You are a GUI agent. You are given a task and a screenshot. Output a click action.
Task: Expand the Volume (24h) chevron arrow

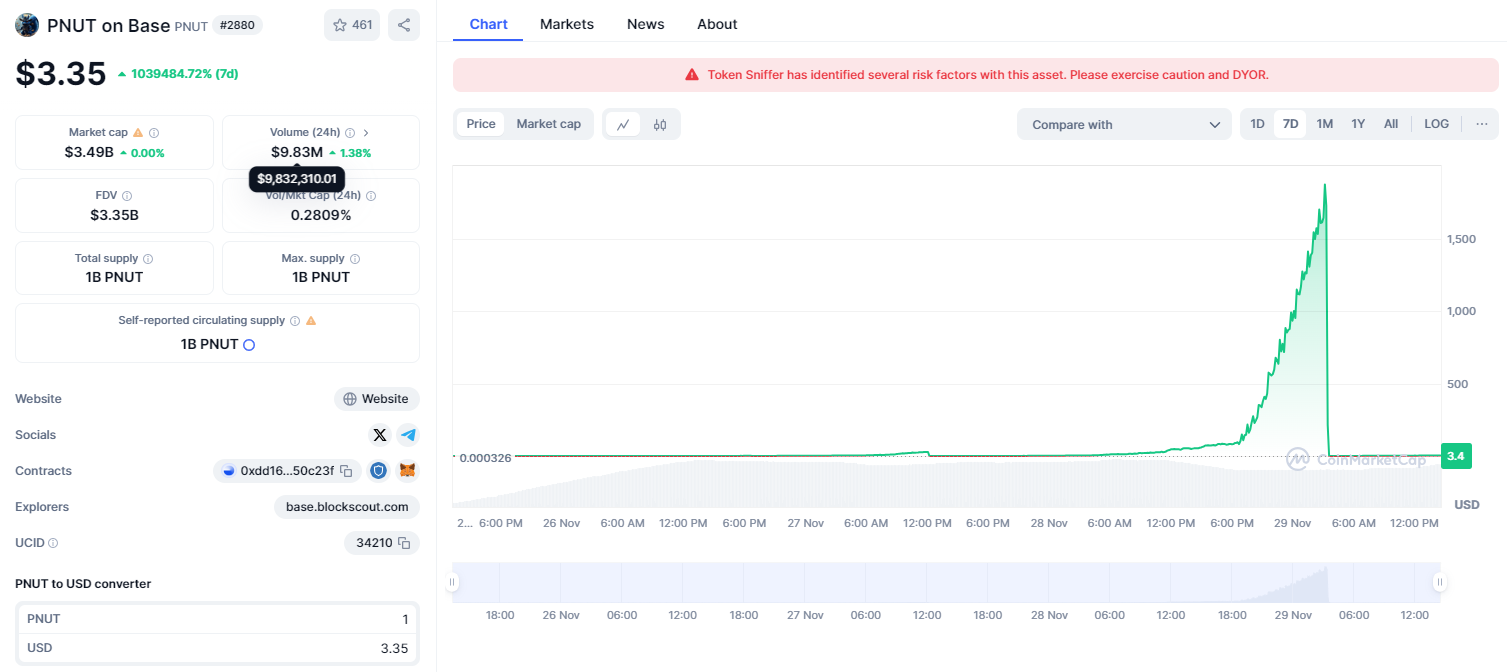point(366,132)
